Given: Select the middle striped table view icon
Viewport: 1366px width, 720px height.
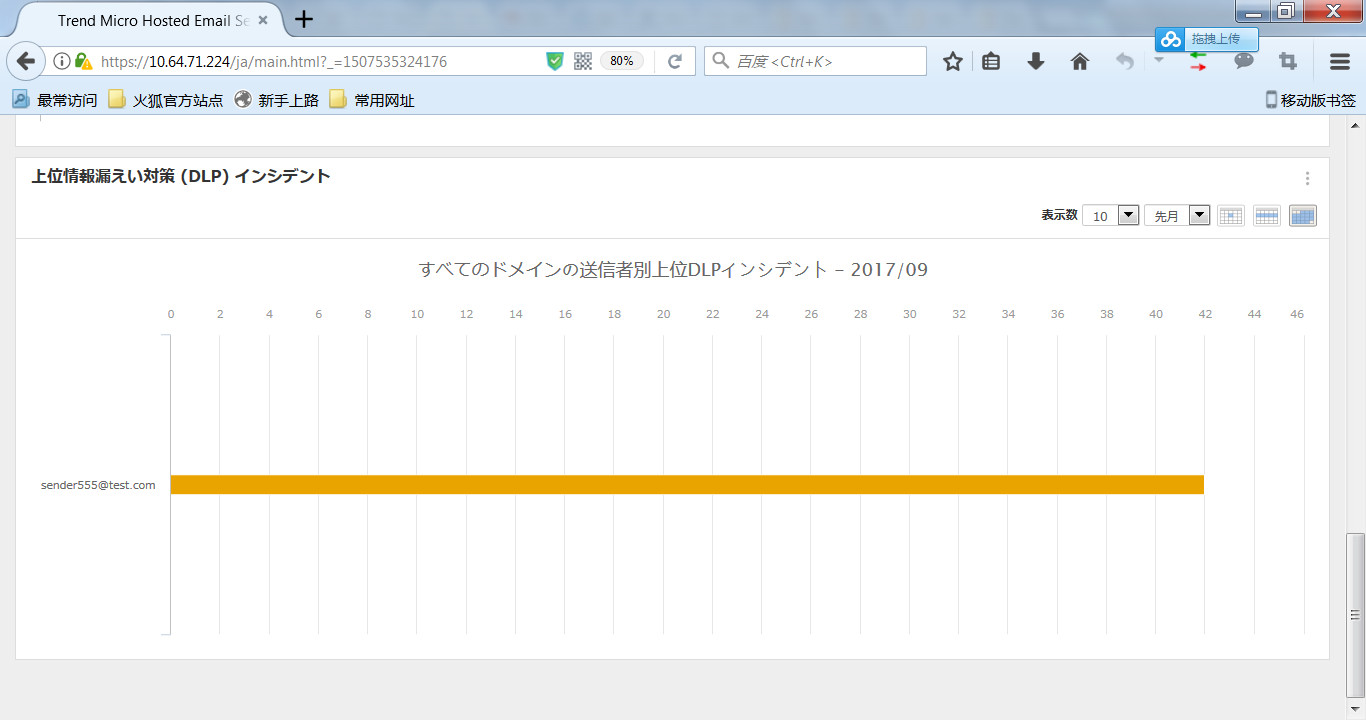Looking at the screenshot, I should [1267, 216].
